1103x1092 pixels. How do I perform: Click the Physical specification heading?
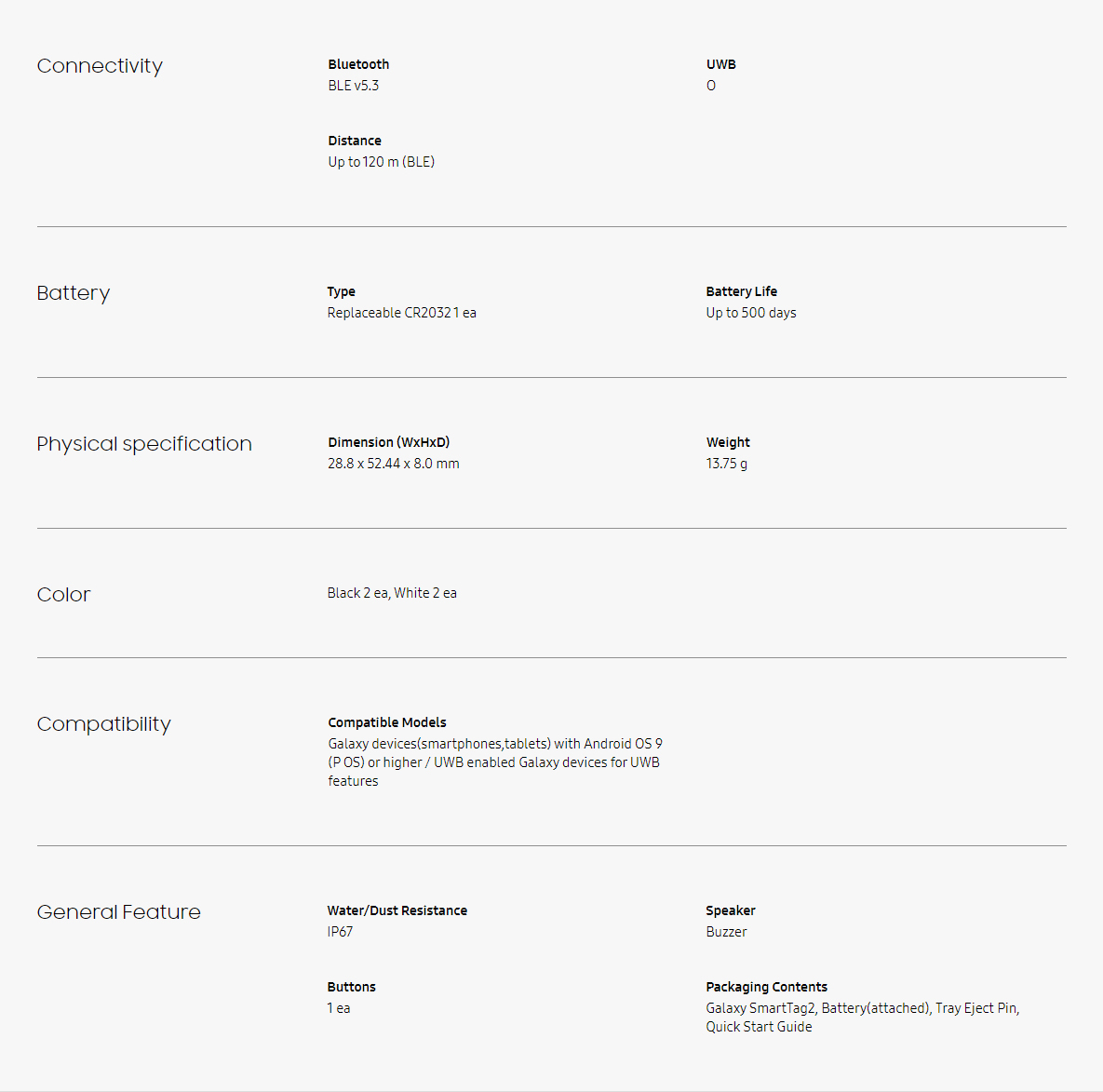point(144,444)
